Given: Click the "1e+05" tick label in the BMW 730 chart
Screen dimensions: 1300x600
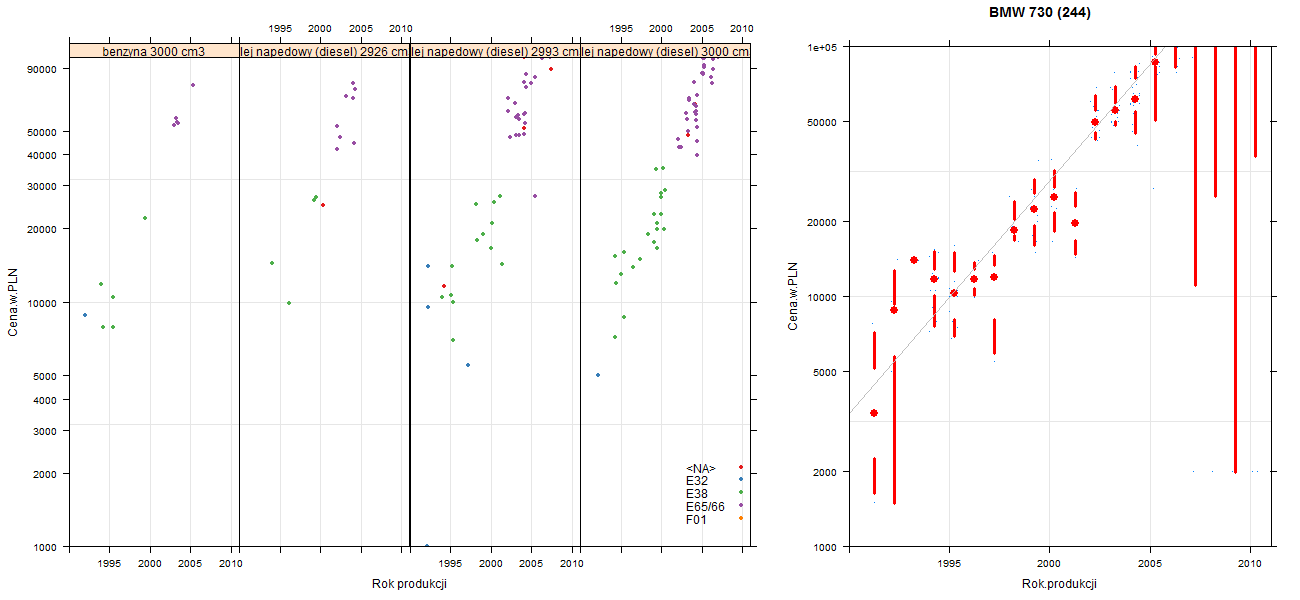Looking at the screenshot, I should (822, 47).
